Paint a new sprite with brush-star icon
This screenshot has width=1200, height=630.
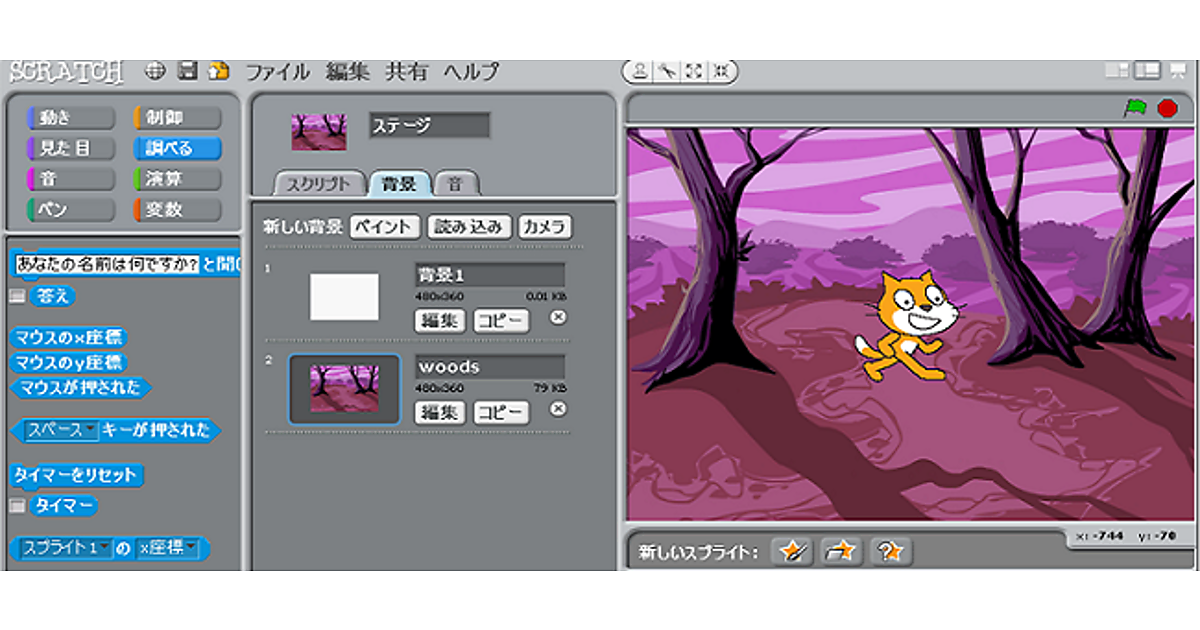point(792,550)
